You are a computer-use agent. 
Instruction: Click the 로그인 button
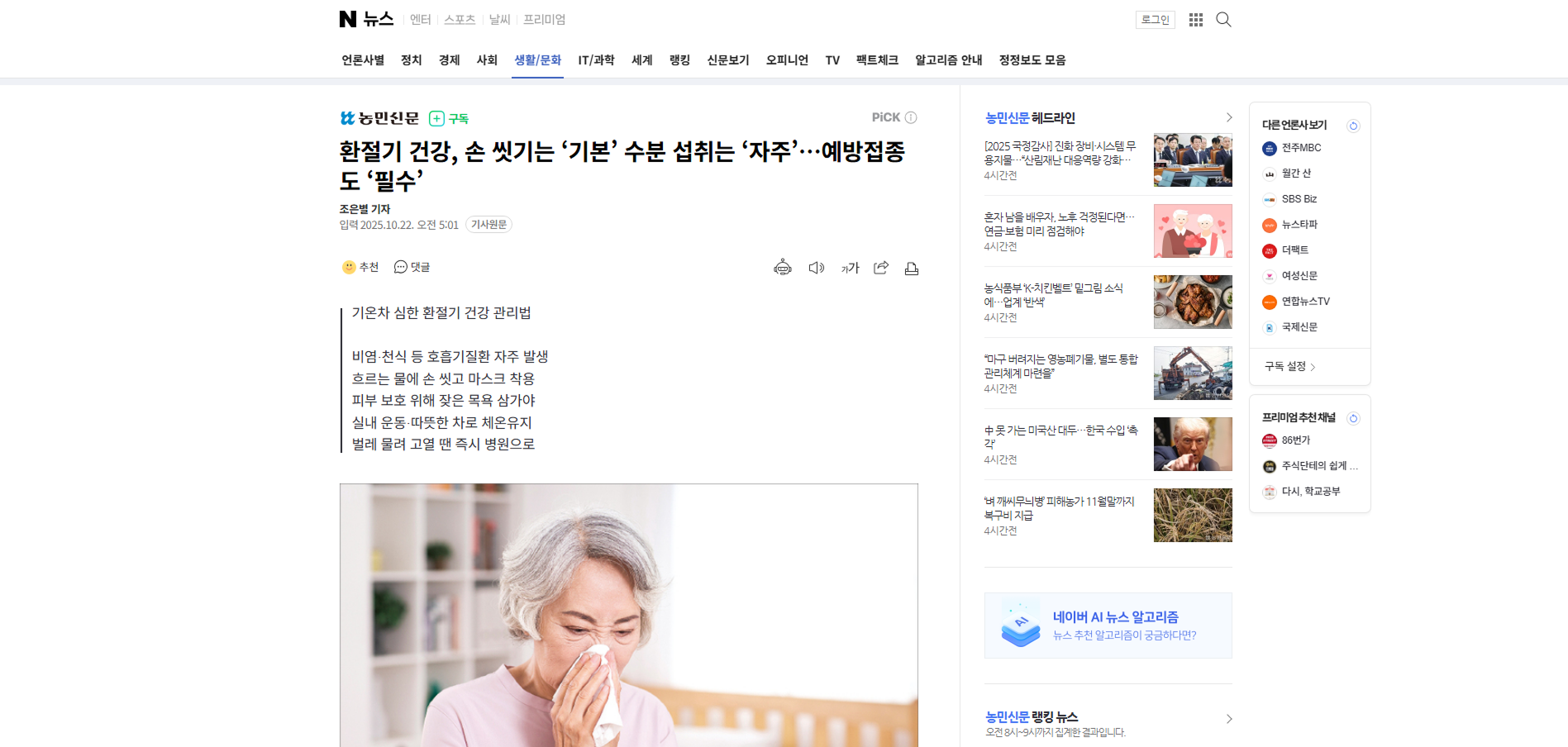1155,20
